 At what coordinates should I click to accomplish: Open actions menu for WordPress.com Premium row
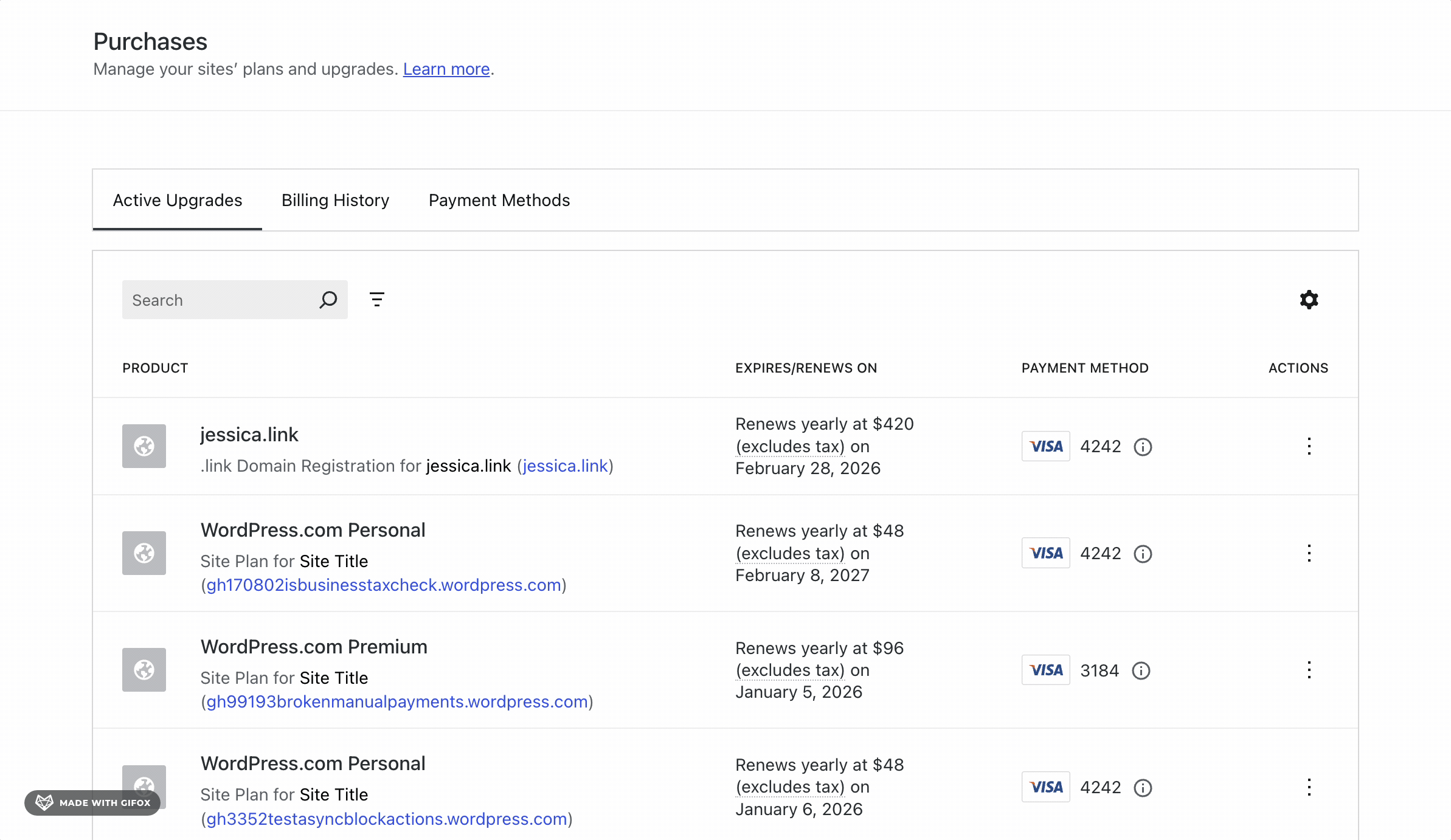[x=1309, y=670]
